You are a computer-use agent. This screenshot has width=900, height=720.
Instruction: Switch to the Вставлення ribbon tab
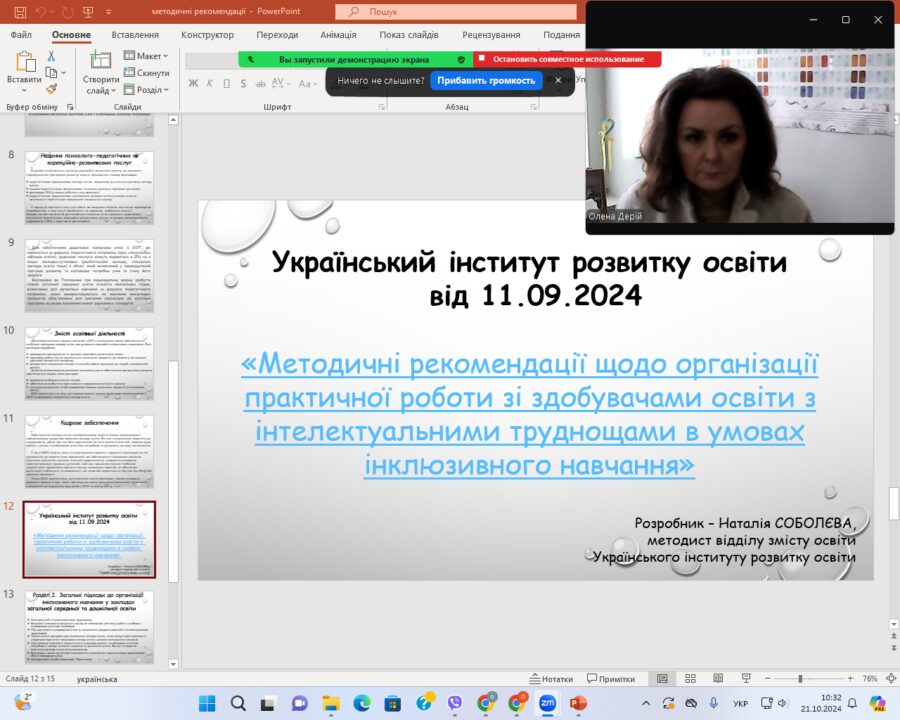[135, 35]
